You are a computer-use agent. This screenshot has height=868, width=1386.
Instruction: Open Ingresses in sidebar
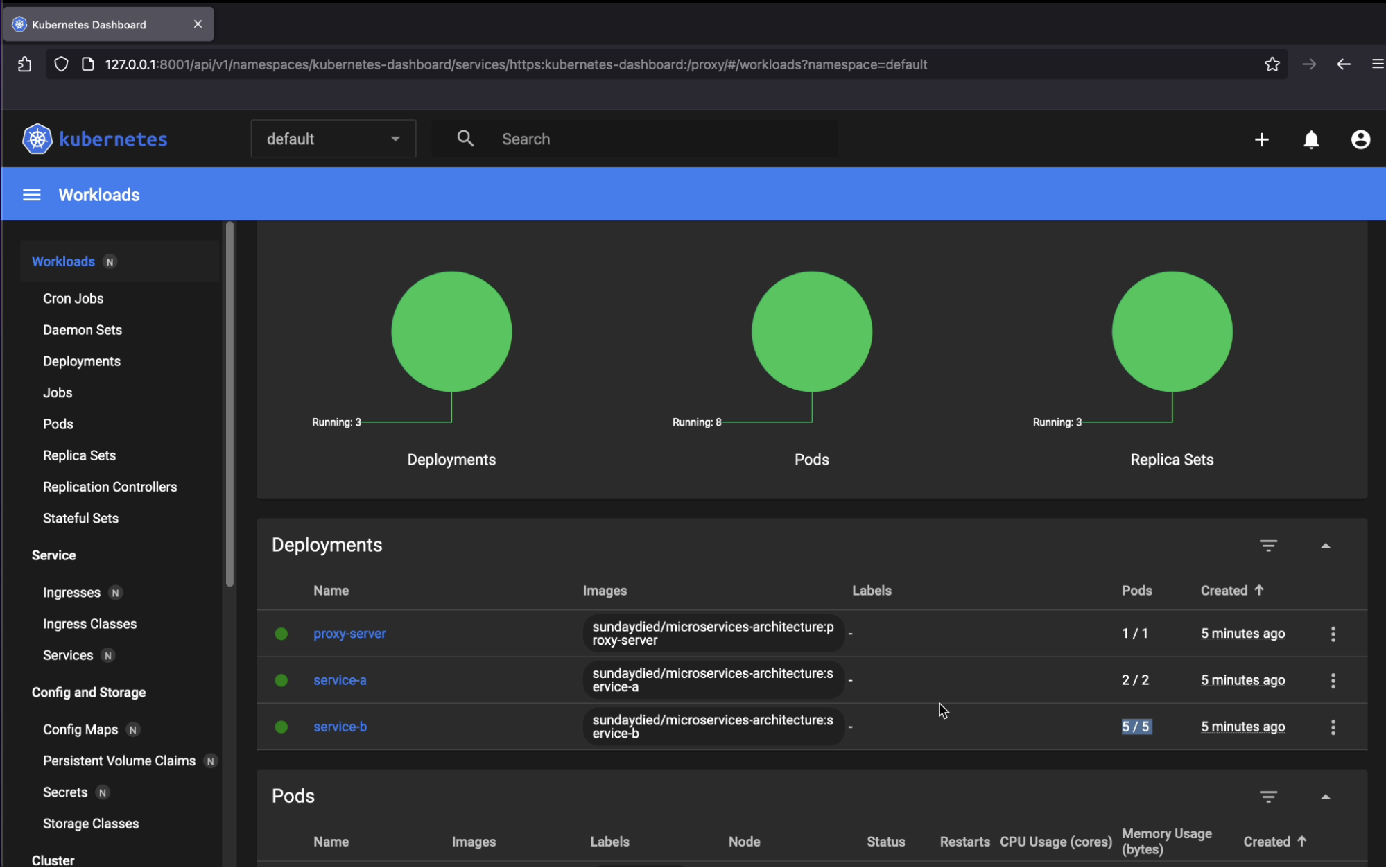(71, 593)
